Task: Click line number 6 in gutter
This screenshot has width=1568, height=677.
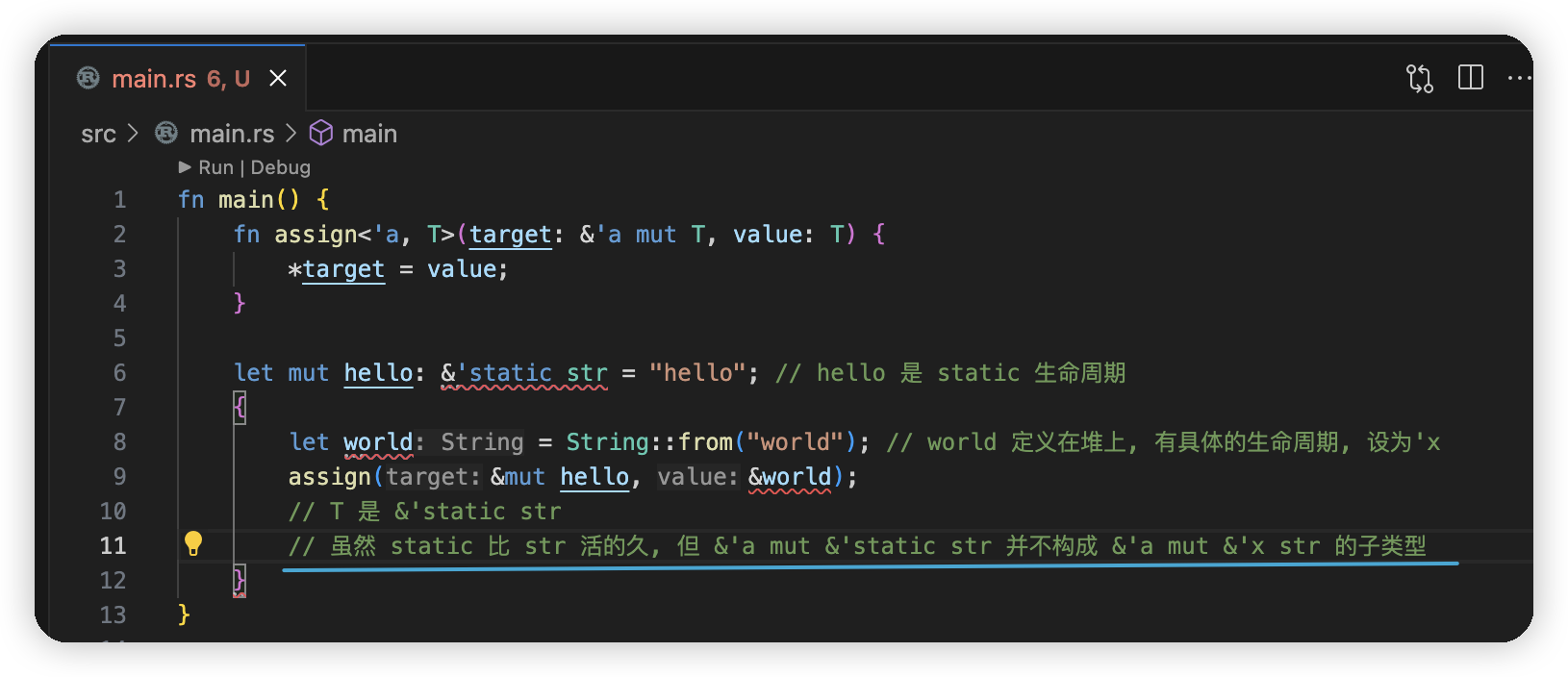Action: [119, 372]
